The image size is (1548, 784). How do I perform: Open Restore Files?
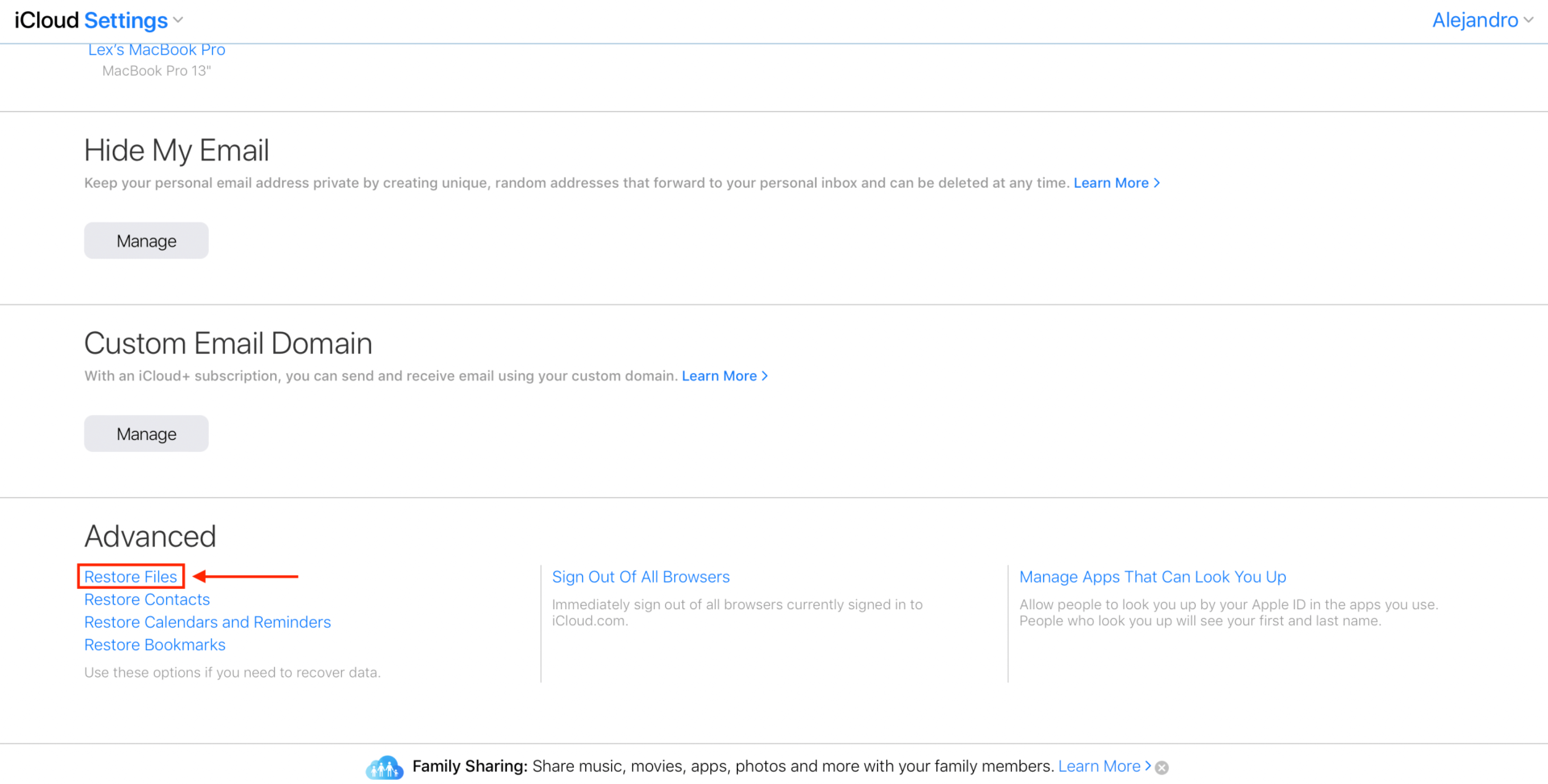pos(131,576)
